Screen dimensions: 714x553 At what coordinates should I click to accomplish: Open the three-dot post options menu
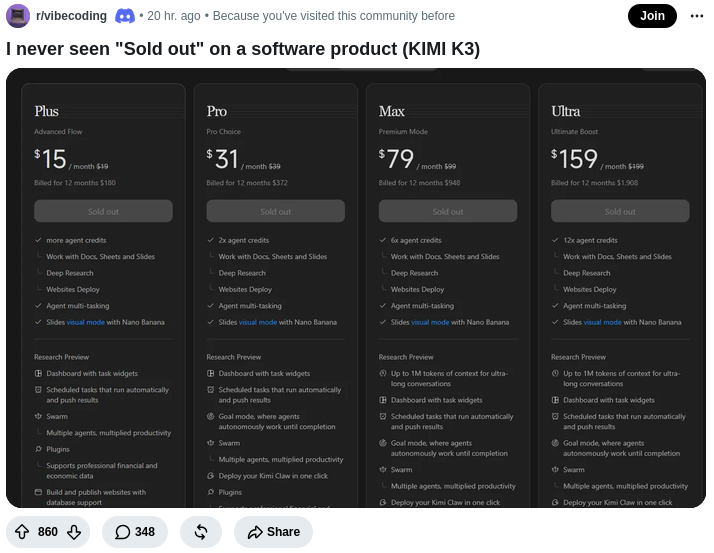697,16
